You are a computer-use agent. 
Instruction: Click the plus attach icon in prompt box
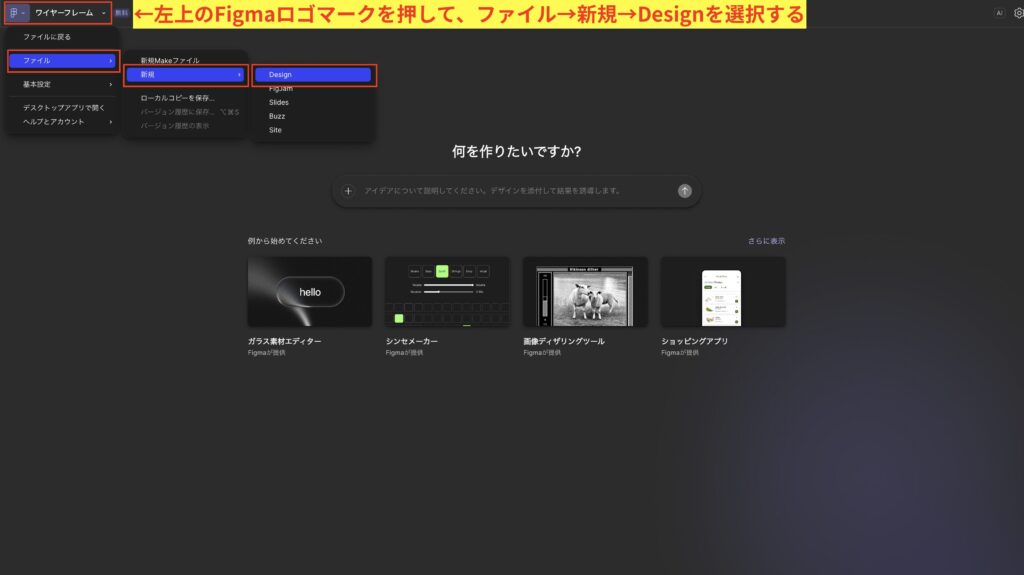pyautogui.click(x=348, y=191)
